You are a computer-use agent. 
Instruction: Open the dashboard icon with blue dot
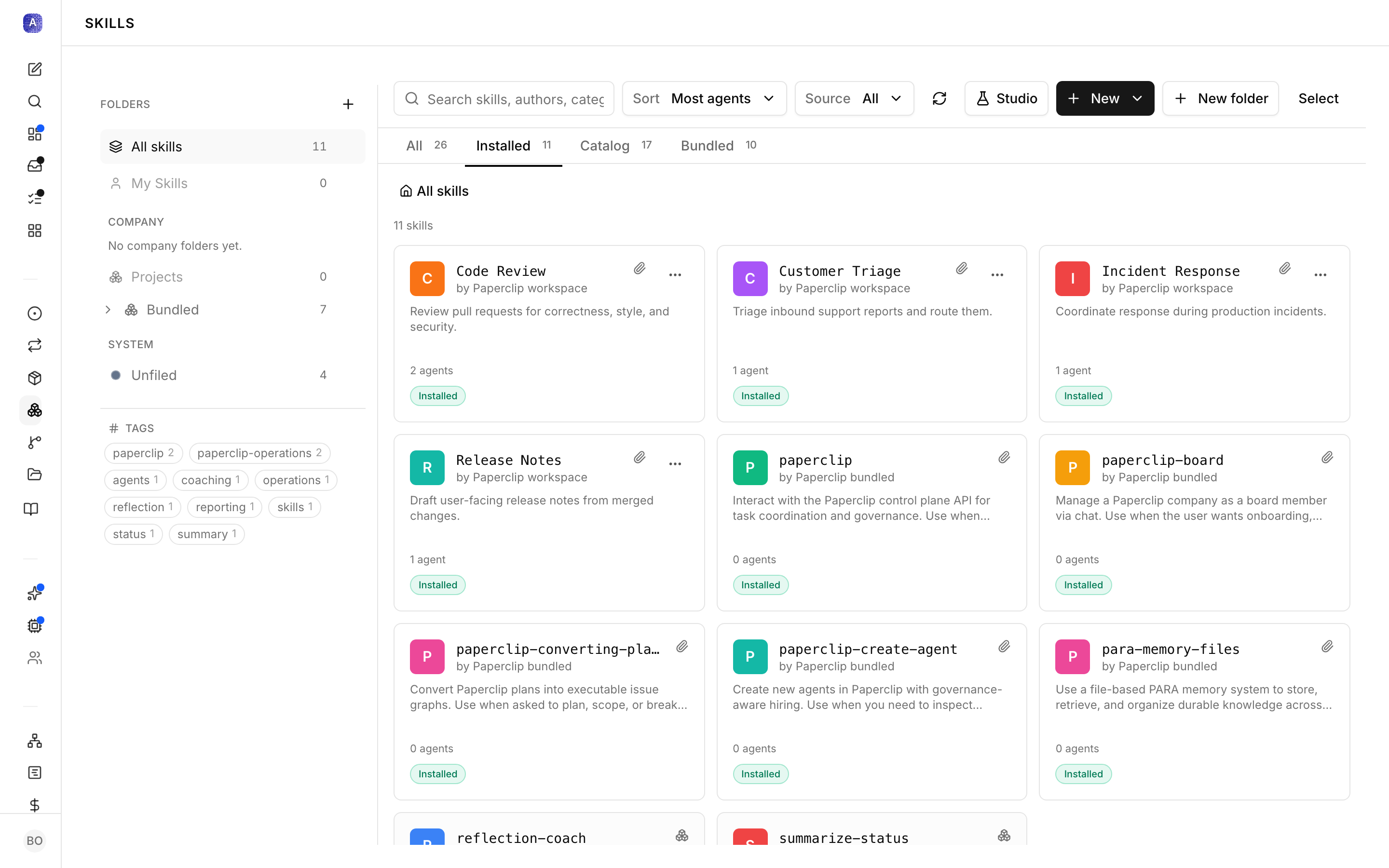[34, 134]
